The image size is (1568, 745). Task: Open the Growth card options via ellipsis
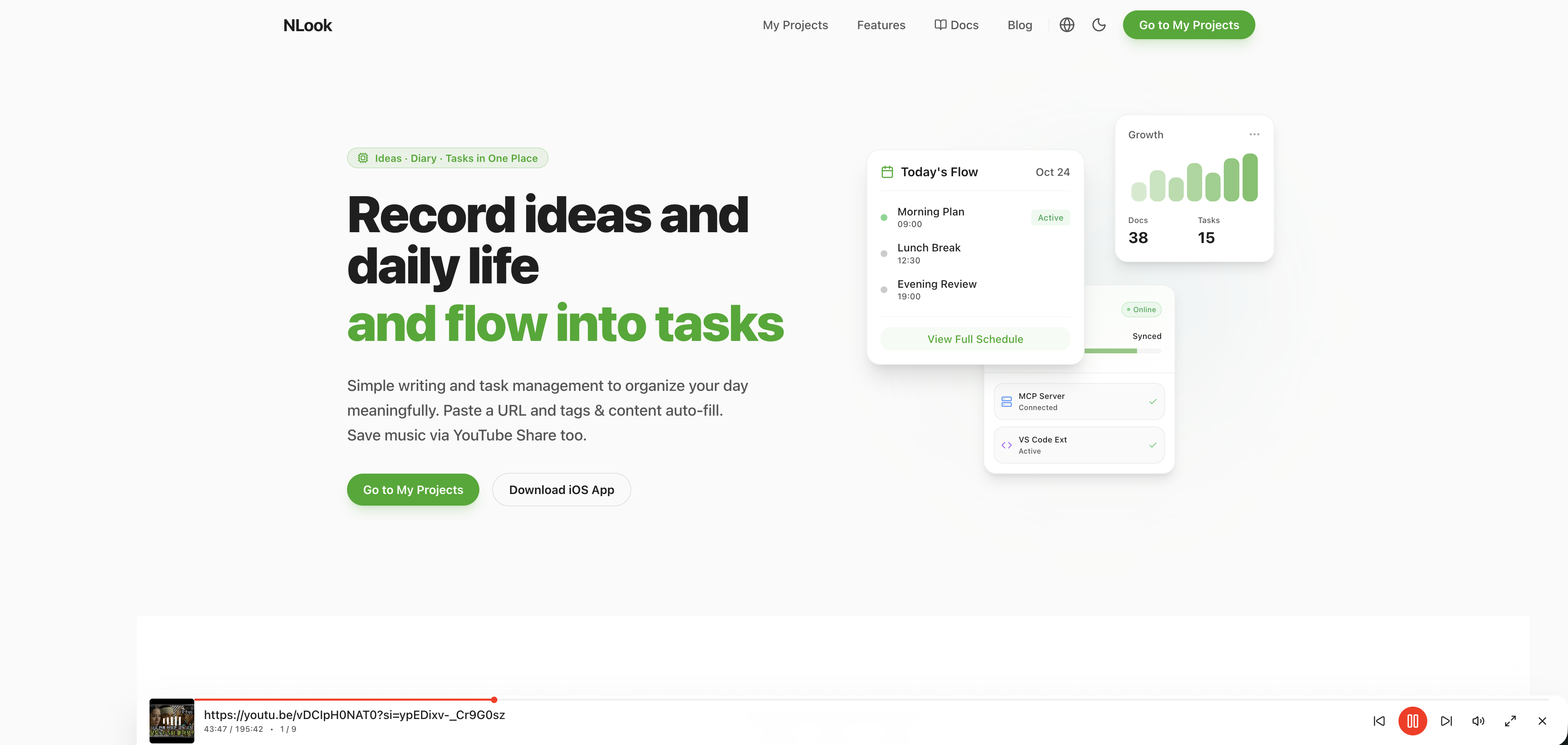point(1254,134)
